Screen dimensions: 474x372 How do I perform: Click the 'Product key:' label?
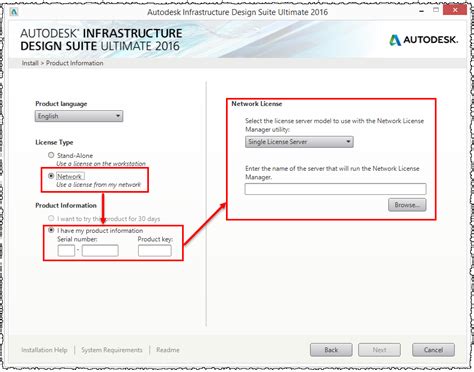tap(155, 239)
